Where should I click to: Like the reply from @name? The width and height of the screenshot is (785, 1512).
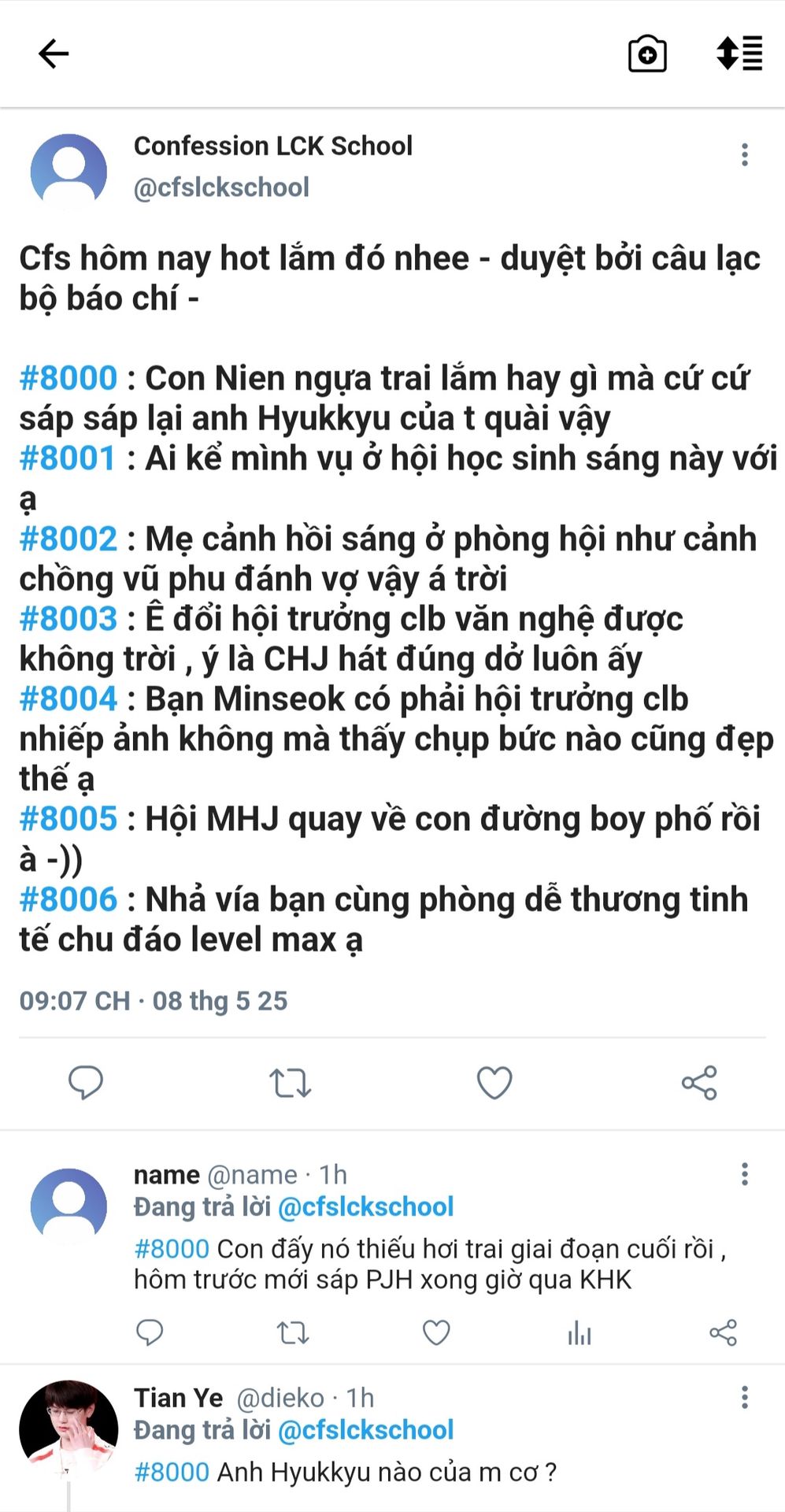(x=436, y=1332)
